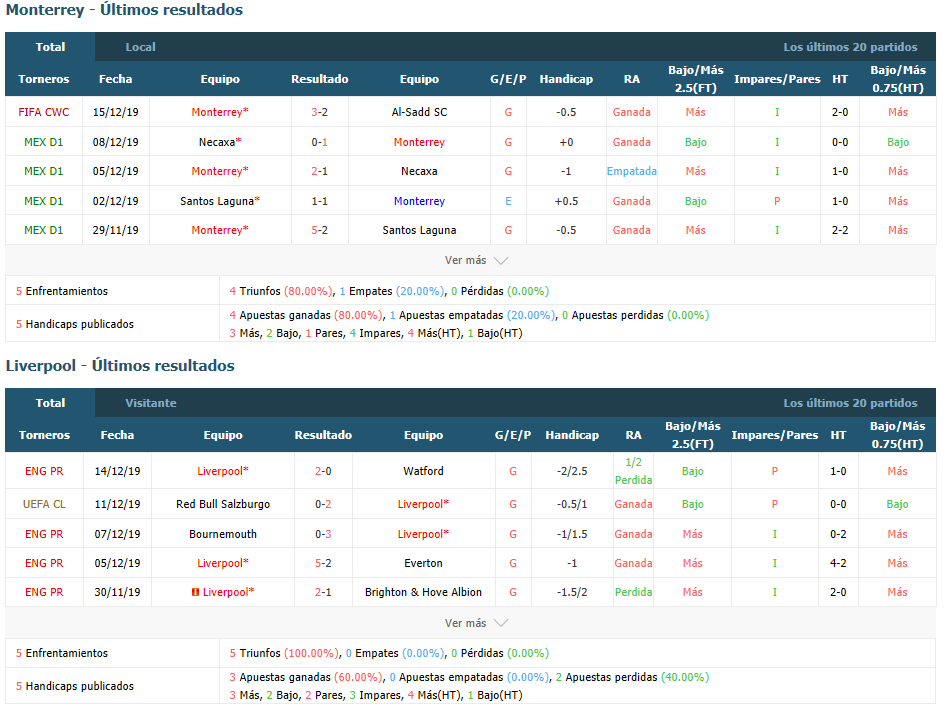This screenshot has height=711, width=946.
Task: Click Watford team name
Action: point(424,471)
